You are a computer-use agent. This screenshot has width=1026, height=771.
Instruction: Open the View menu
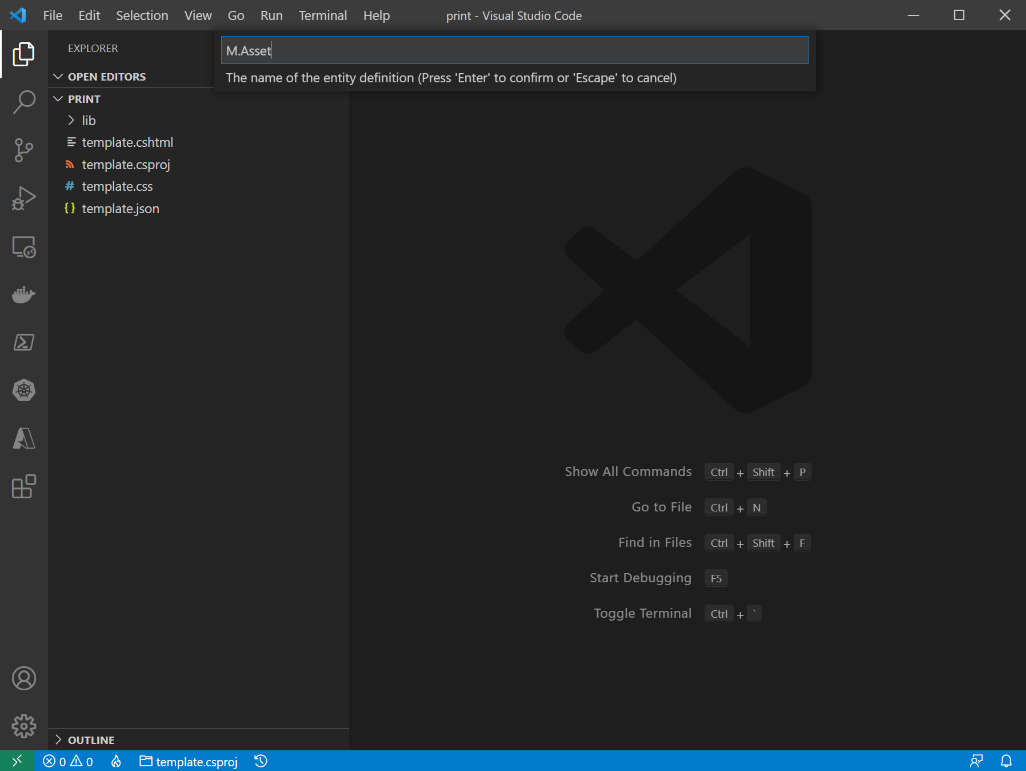click(198, 15)
